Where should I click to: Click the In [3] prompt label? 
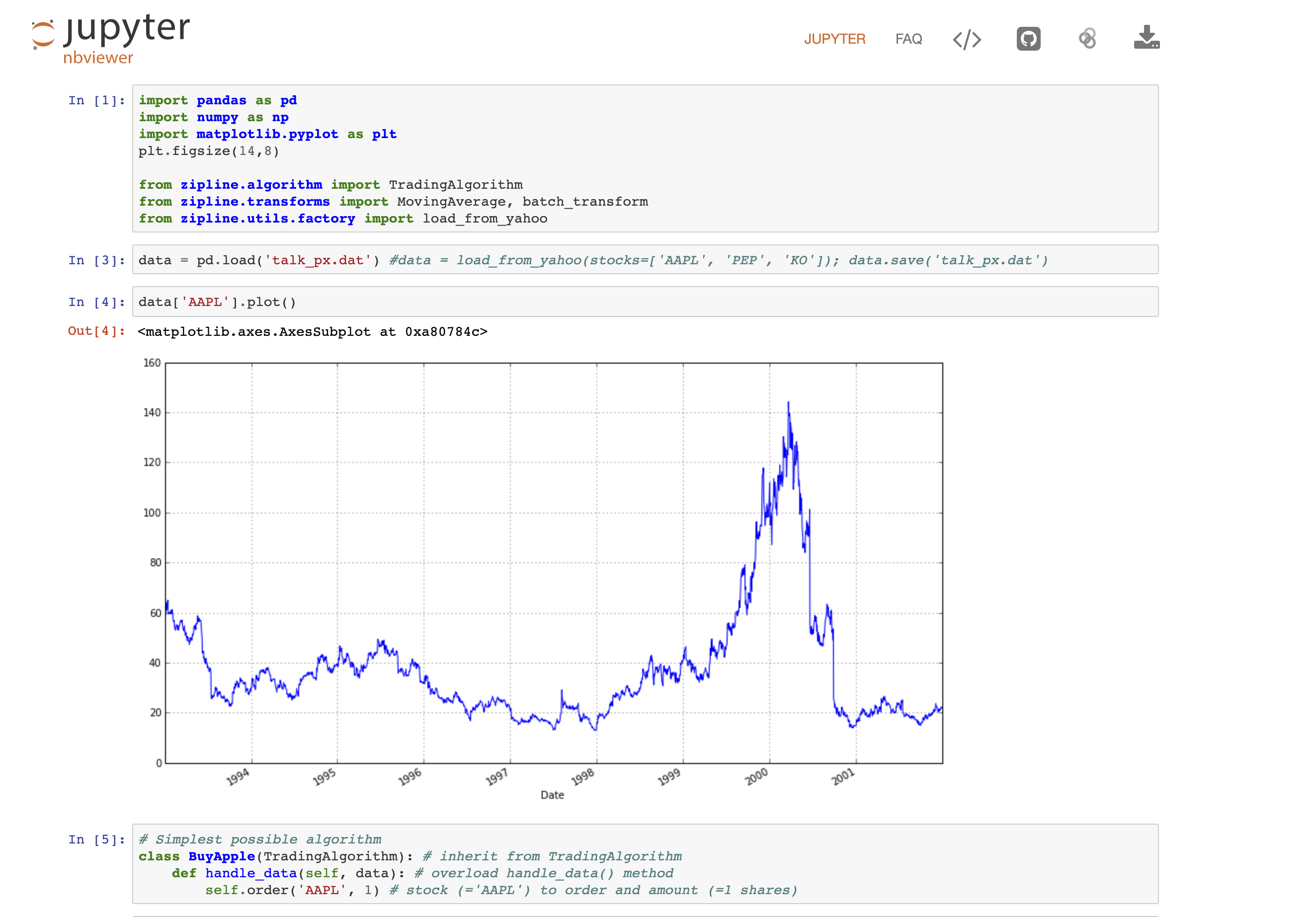[x=96, y=261]
